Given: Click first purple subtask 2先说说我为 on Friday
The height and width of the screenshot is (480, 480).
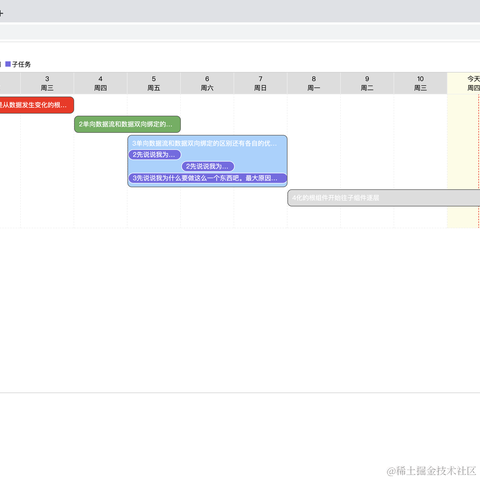Looking at the screenshot, I should [x=155, y=155].
